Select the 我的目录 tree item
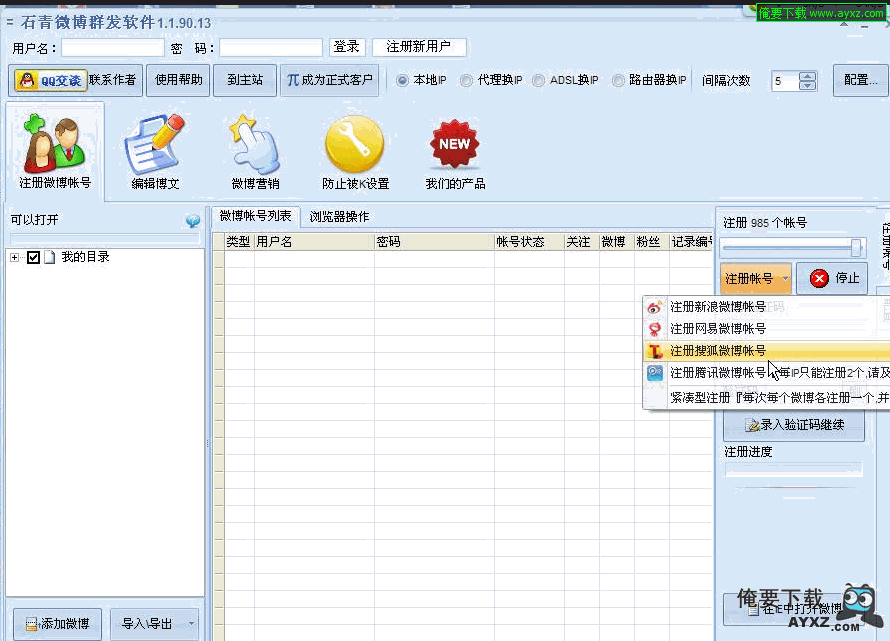 click(86, 257)
